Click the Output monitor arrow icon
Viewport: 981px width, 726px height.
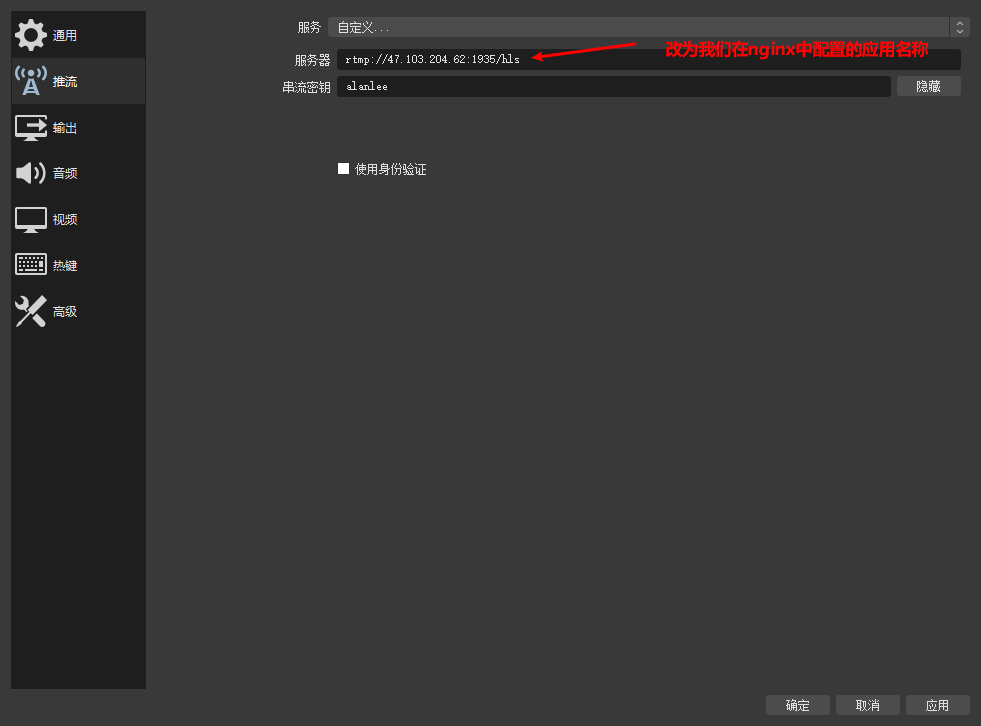(x=31, y=128)
